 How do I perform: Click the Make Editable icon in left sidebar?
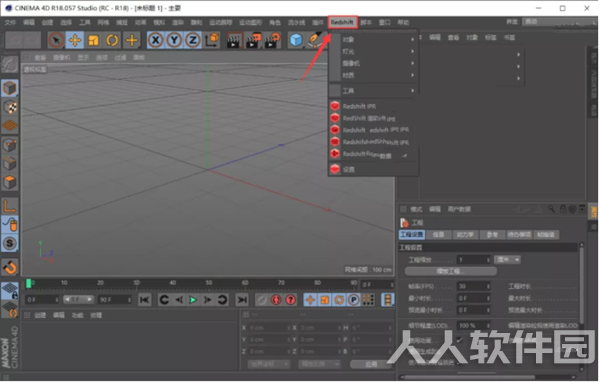pos(10,64)
